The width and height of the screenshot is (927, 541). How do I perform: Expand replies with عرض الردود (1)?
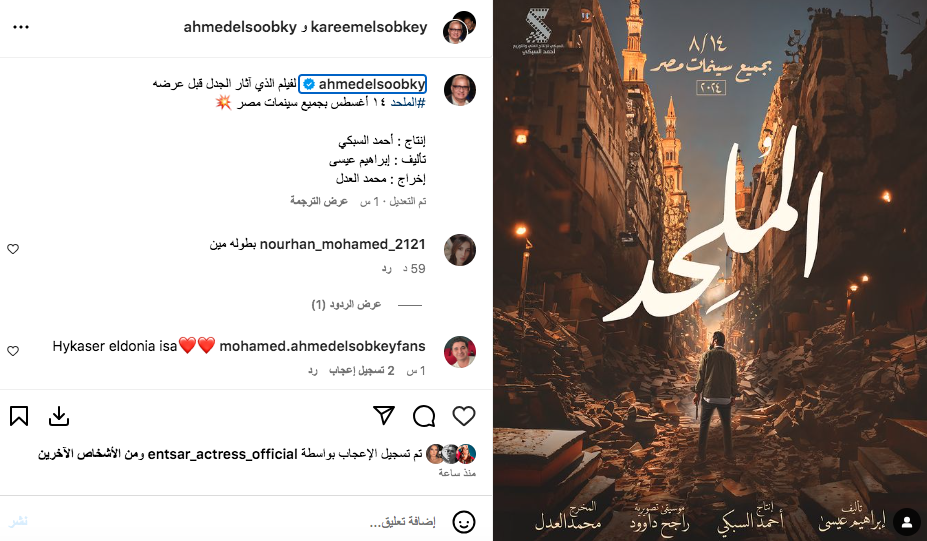(x=346, y=304)
